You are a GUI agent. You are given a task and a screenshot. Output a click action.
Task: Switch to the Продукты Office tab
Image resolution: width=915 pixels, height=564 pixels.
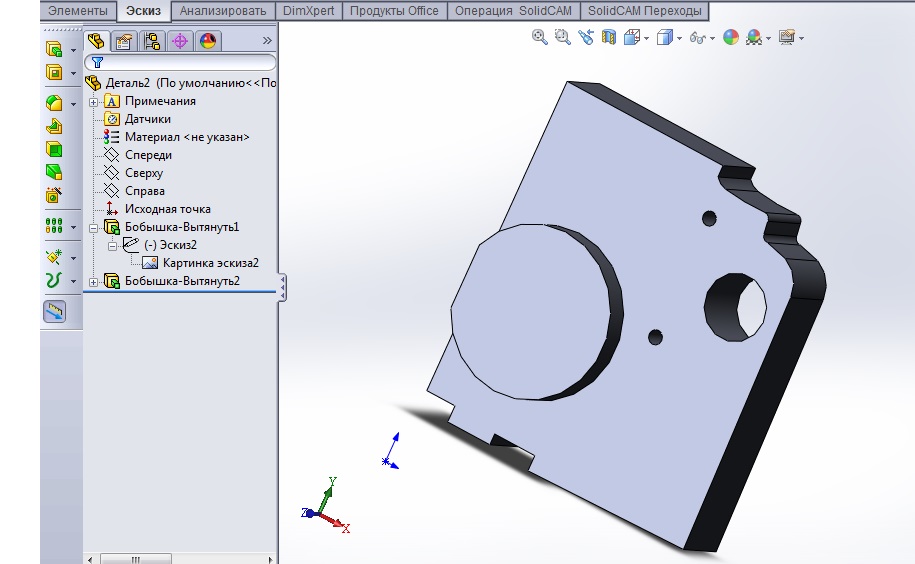[x=394, y=10]
